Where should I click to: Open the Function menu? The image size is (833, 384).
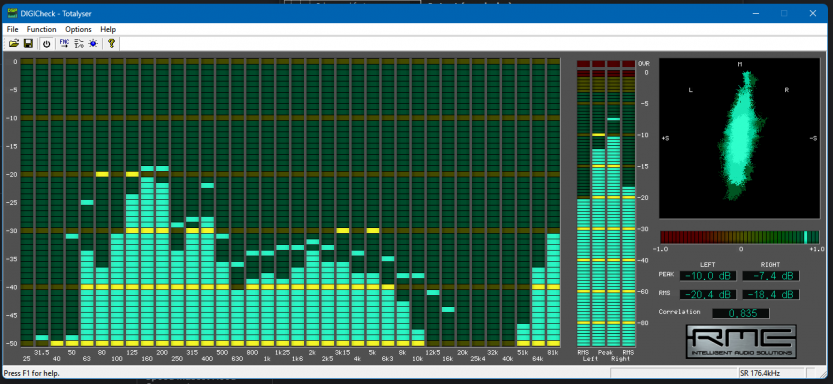tap(41, 29)
